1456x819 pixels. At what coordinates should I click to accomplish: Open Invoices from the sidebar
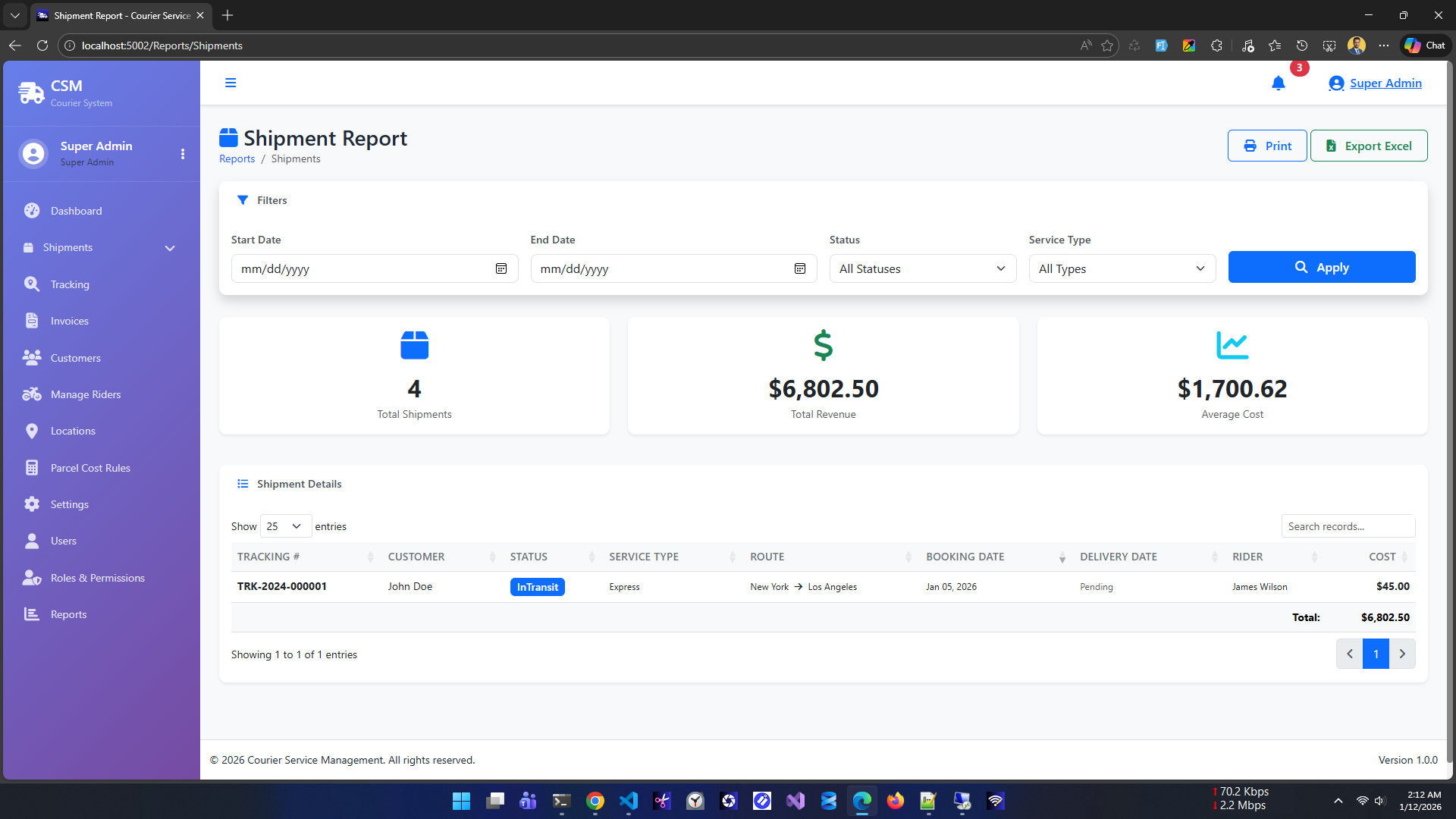70,320
